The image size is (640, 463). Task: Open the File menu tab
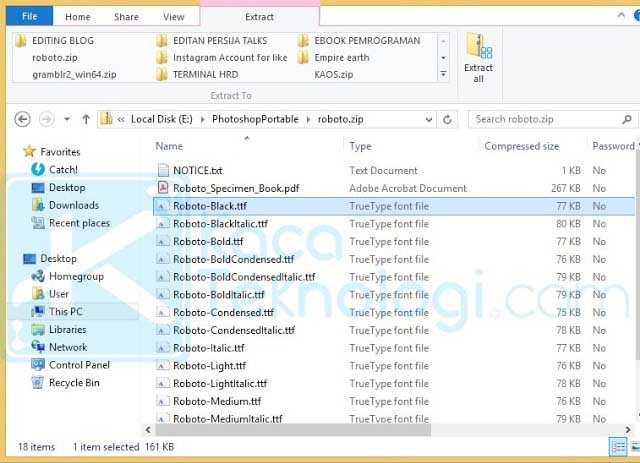coord(29,17)
